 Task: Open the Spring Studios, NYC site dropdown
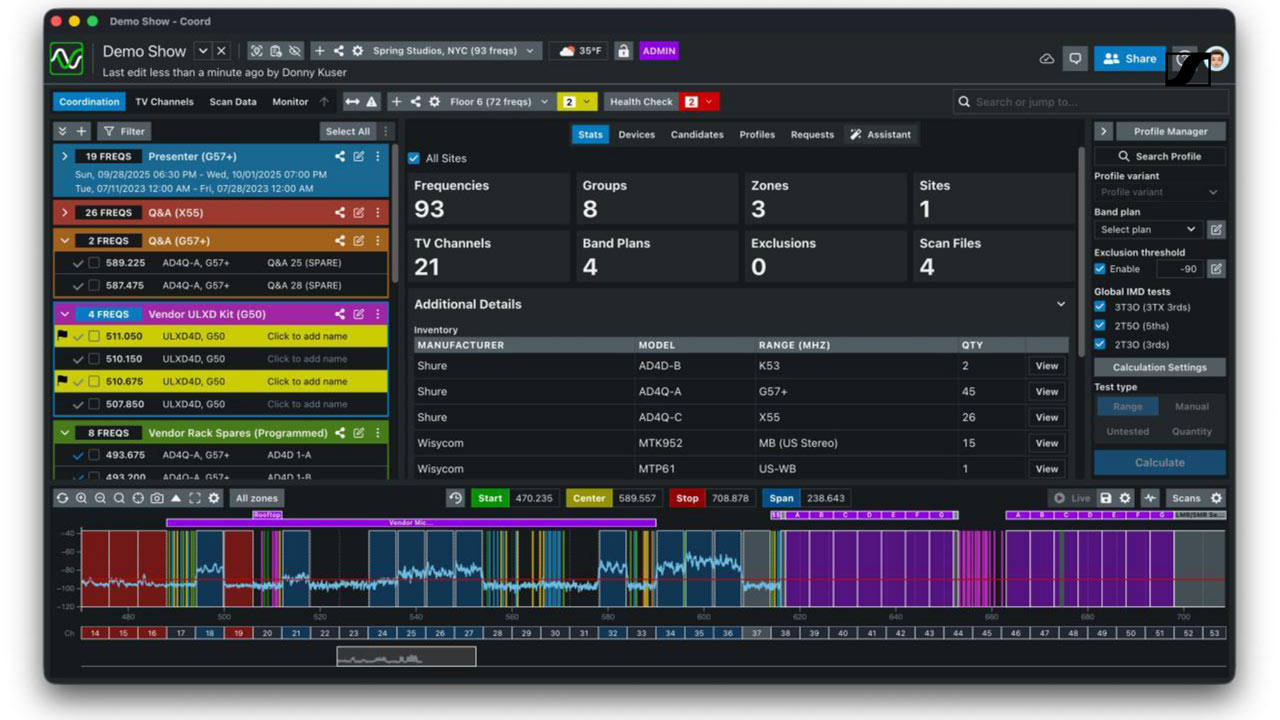tap(457, 51)
